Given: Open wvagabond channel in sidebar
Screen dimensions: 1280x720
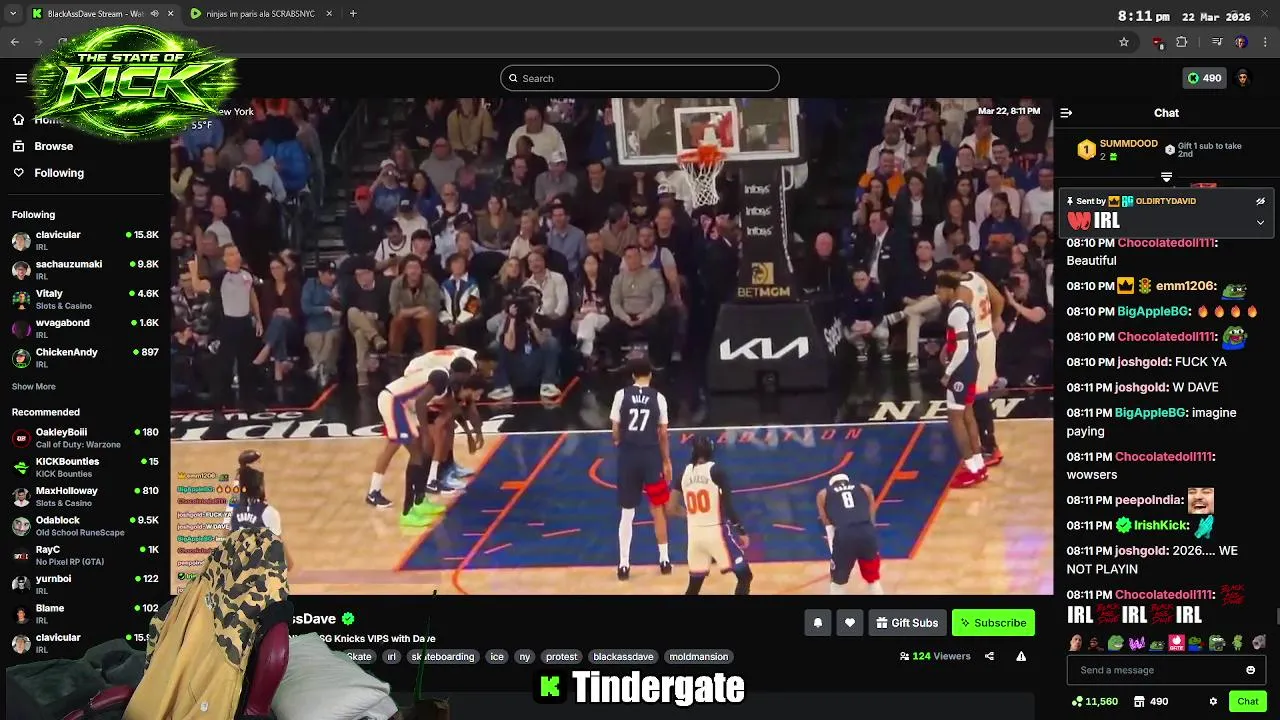Looking at the screenshot, I should [x=85, y=328].
